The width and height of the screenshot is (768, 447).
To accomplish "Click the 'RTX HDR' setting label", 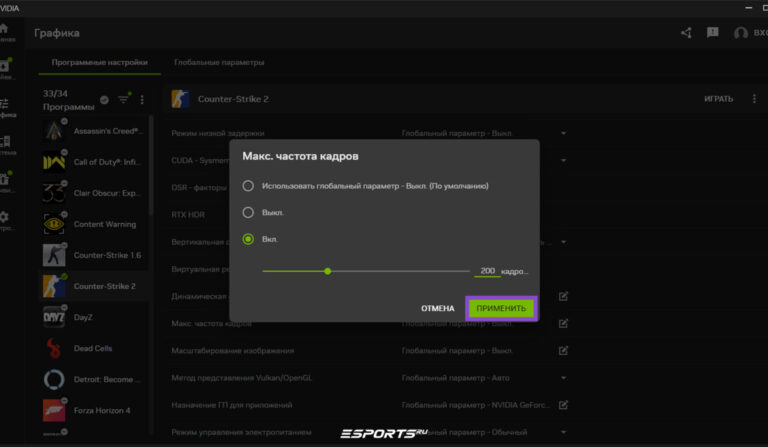I will [188, 214].
